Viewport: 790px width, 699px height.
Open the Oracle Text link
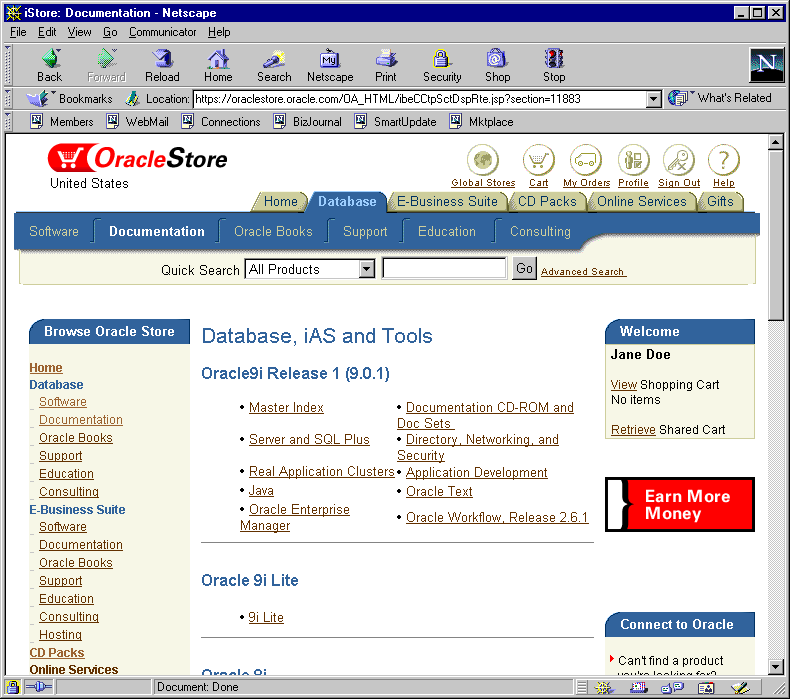(x=439, y=491)
